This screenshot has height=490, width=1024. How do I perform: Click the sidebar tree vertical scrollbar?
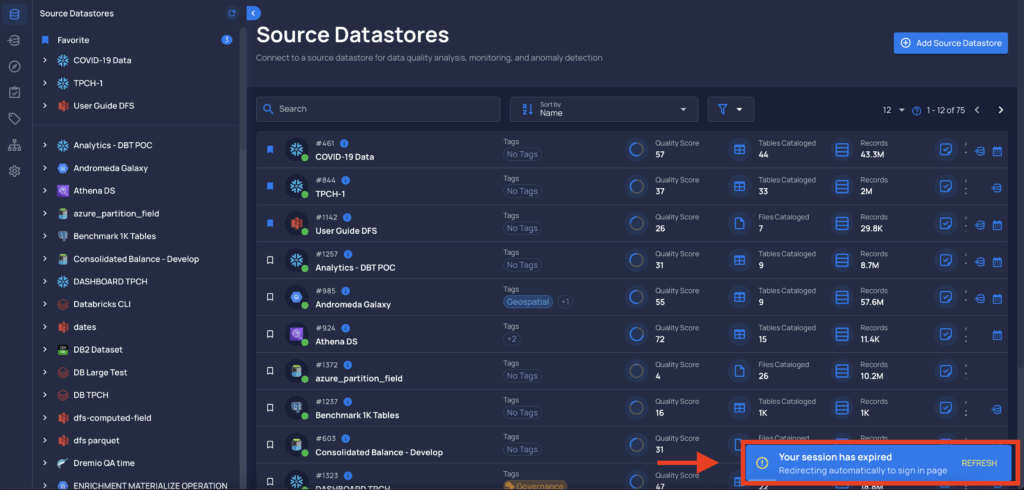[243, 88]
